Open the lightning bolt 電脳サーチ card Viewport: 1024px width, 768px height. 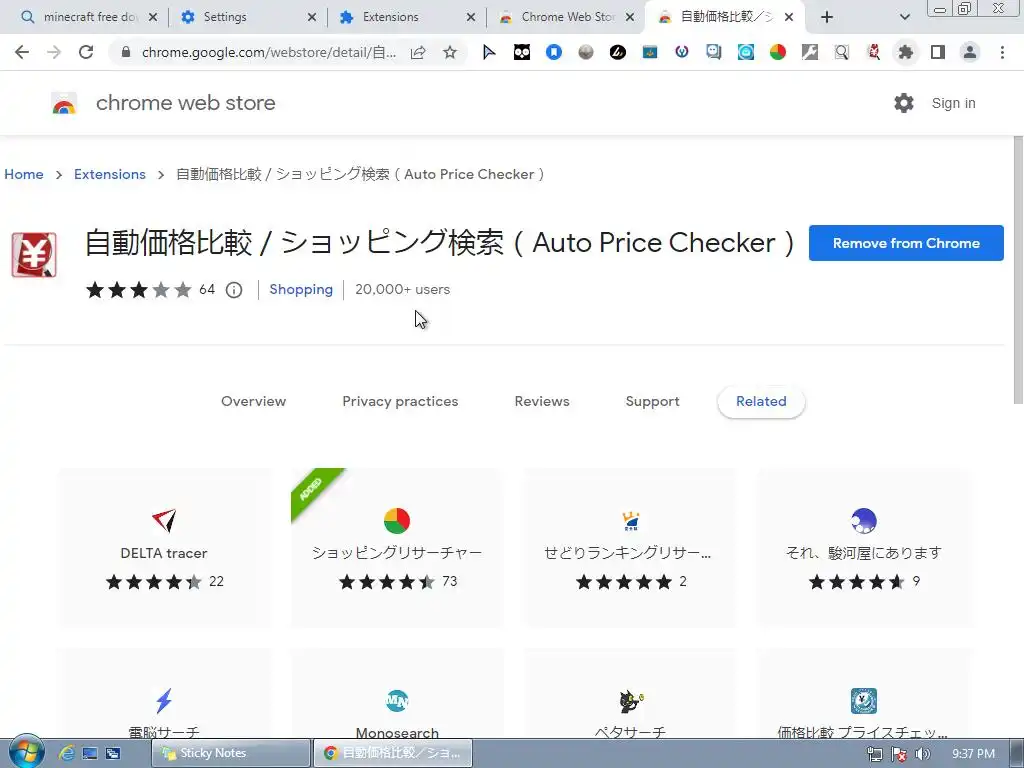[x=164, y=694]
